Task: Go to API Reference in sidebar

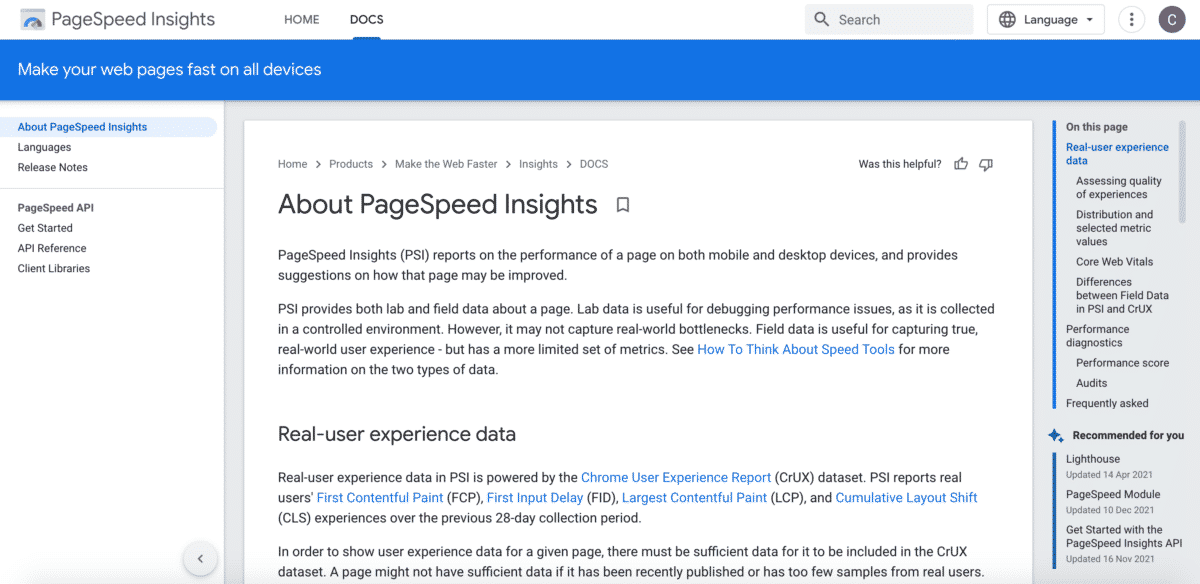Action: [52, 248]
